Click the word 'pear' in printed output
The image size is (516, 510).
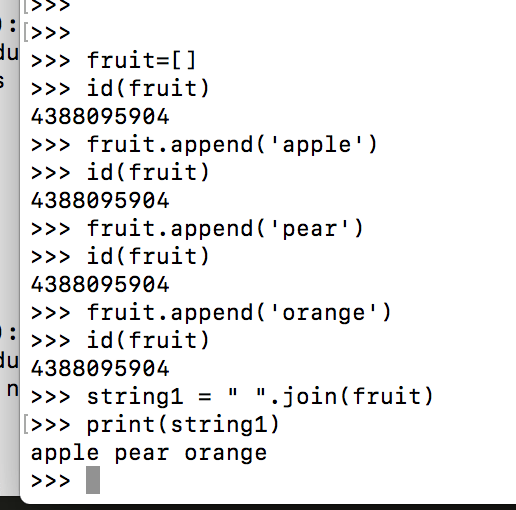pyautogui.click(x=142, y=454)
